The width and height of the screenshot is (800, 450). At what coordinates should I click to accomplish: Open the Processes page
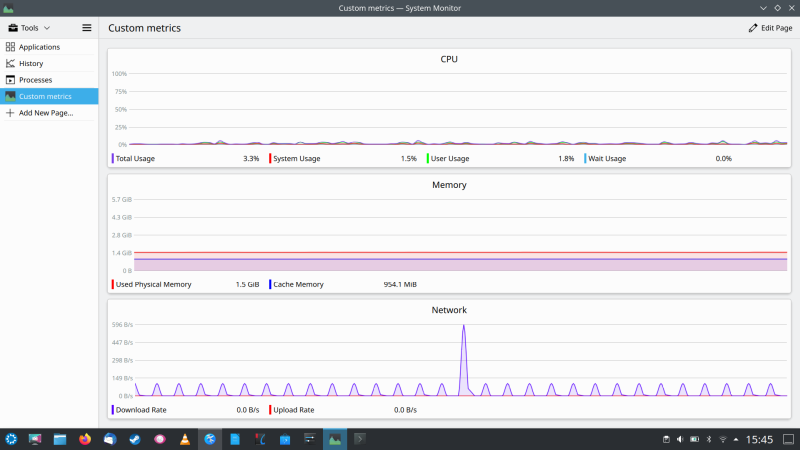click(35, 80)
